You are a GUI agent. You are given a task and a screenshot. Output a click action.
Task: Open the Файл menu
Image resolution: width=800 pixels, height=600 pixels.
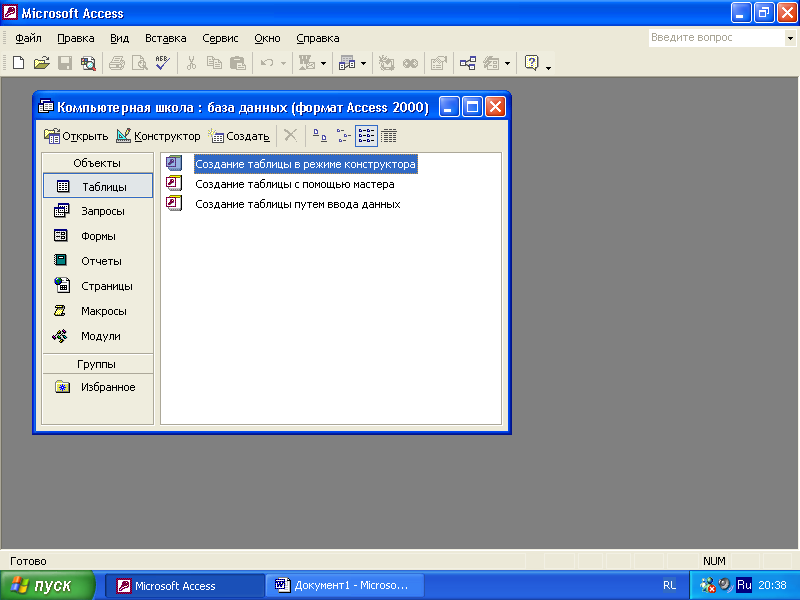click(x=28, y=38)
